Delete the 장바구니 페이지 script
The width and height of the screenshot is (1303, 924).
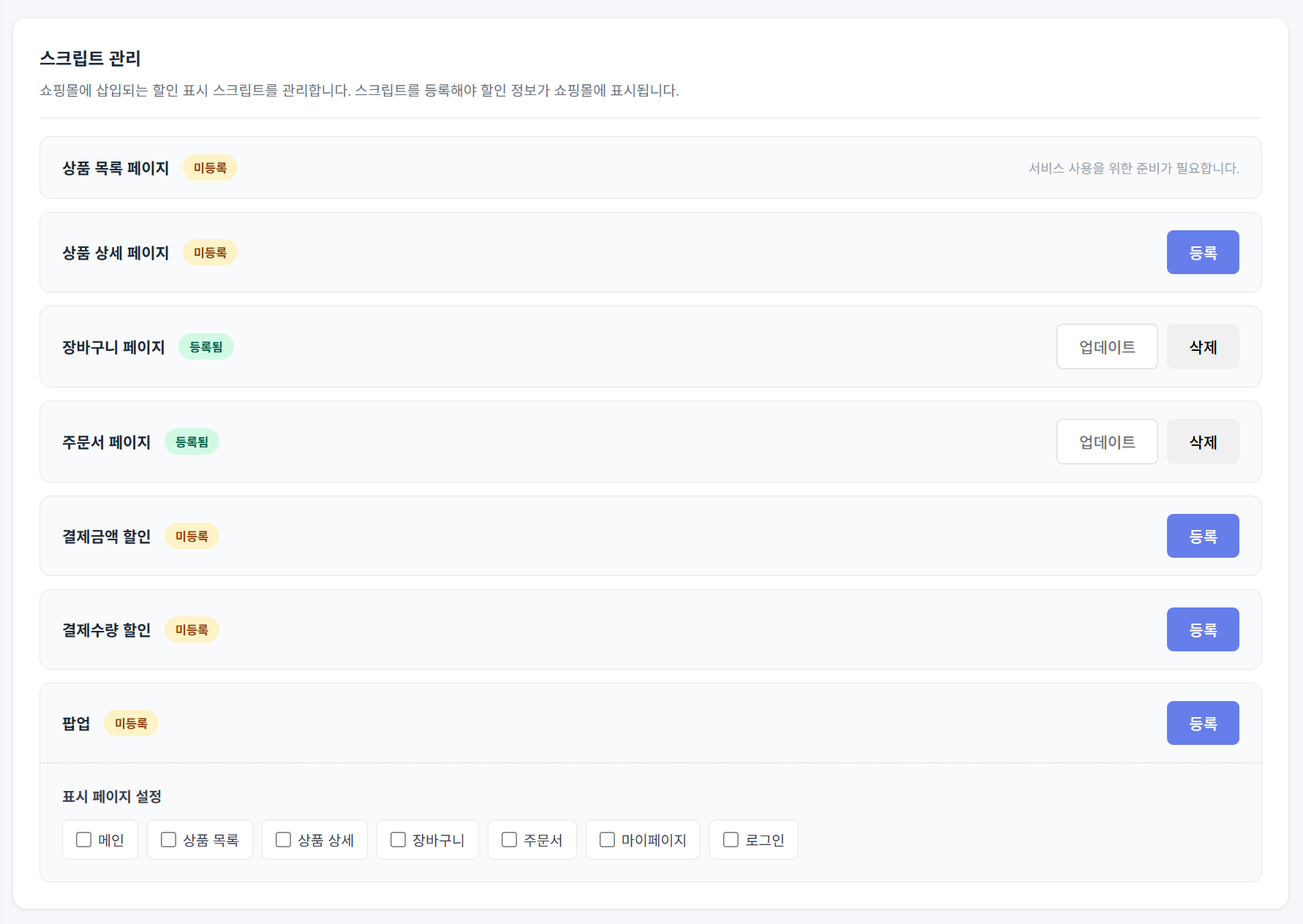1202,346
